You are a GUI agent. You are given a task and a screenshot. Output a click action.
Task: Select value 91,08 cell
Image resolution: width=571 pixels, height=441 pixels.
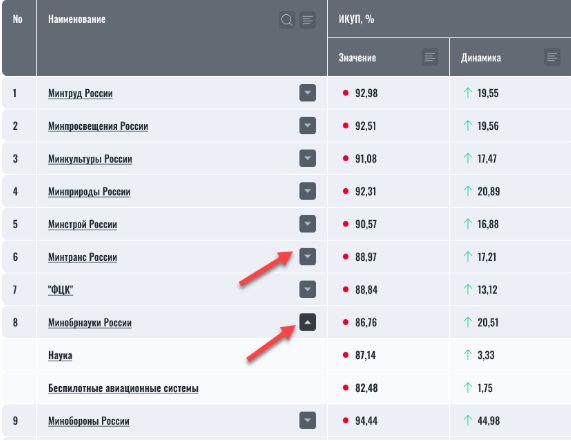366,159
